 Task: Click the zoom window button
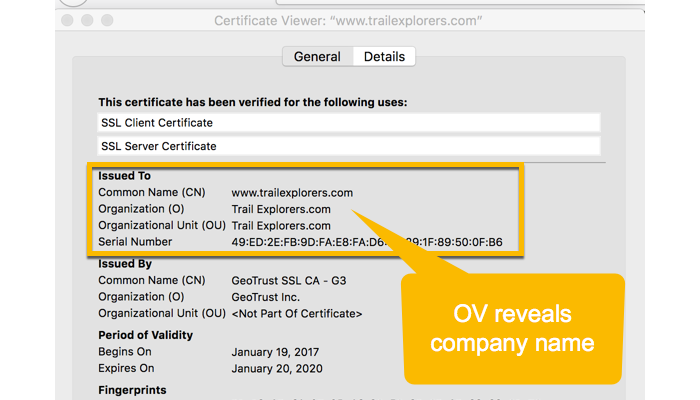pyautogui.click(x=108, y=20)
